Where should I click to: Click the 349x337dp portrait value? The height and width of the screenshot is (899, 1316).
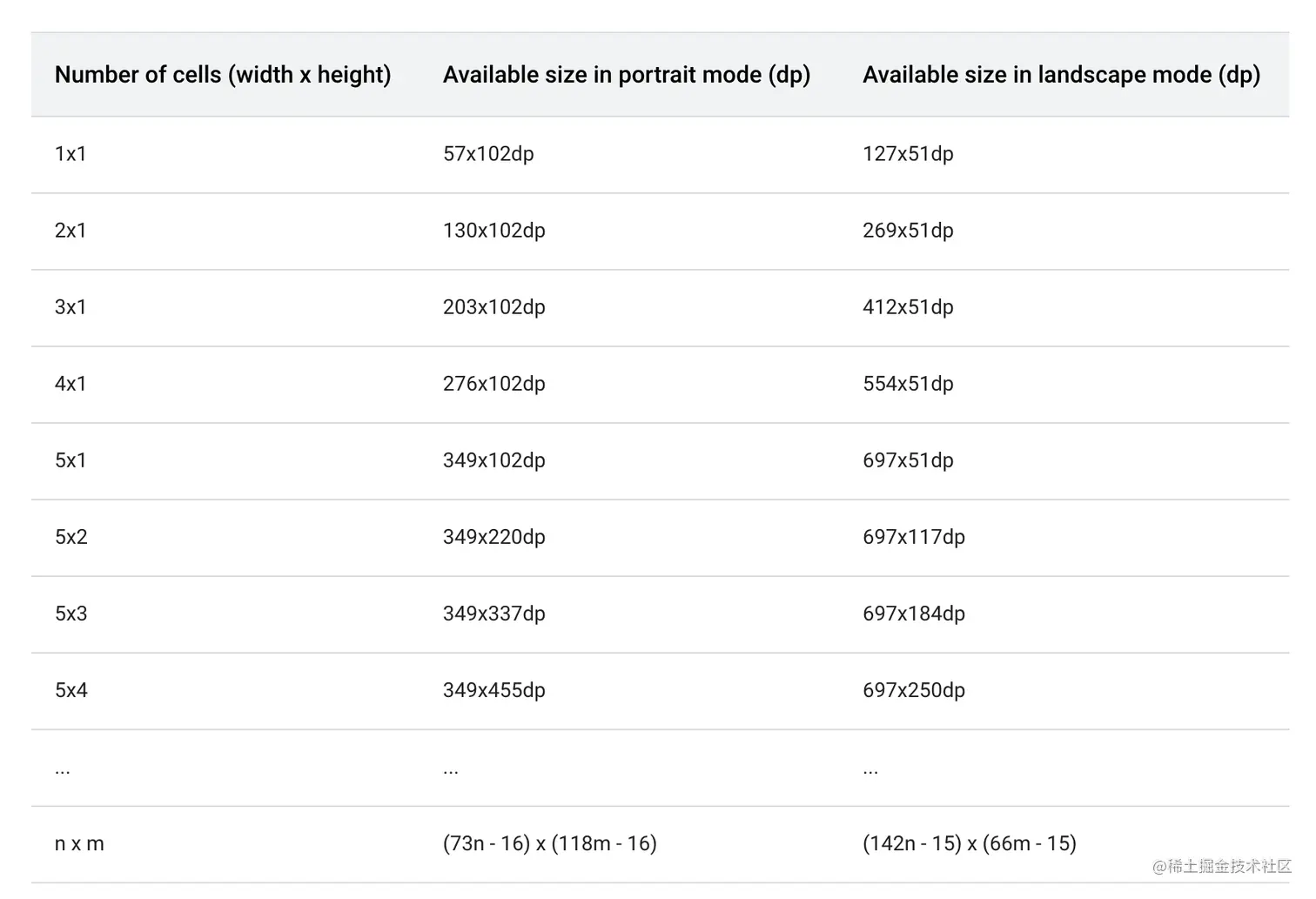[x=494, y=614]
